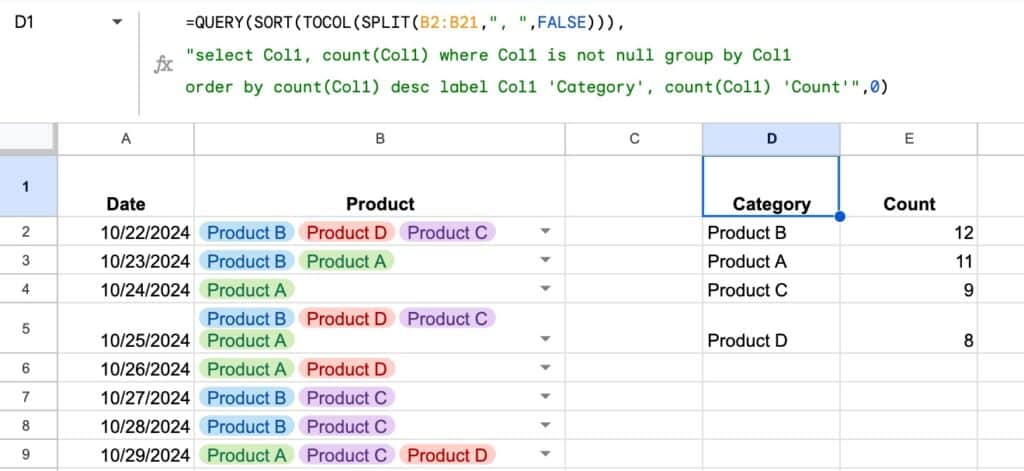Click the red Product D chip in row 2
1024x471 pixels.
(345, 233)
